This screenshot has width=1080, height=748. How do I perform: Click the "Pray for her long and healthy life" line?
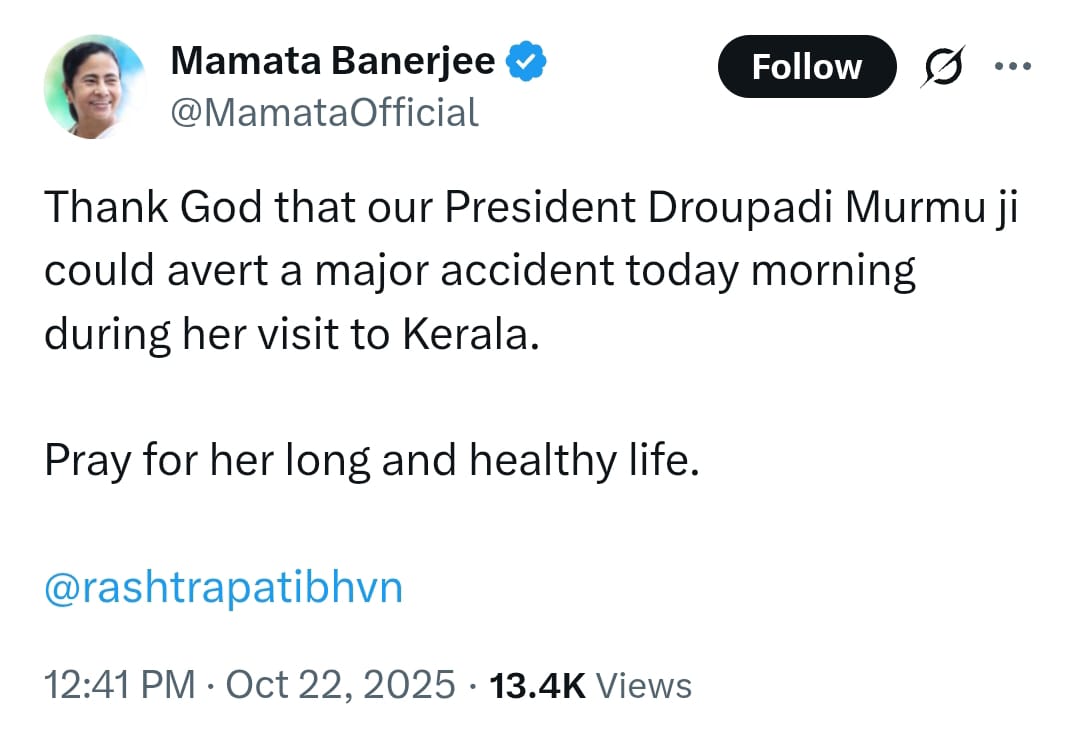[x=370, y=461]
